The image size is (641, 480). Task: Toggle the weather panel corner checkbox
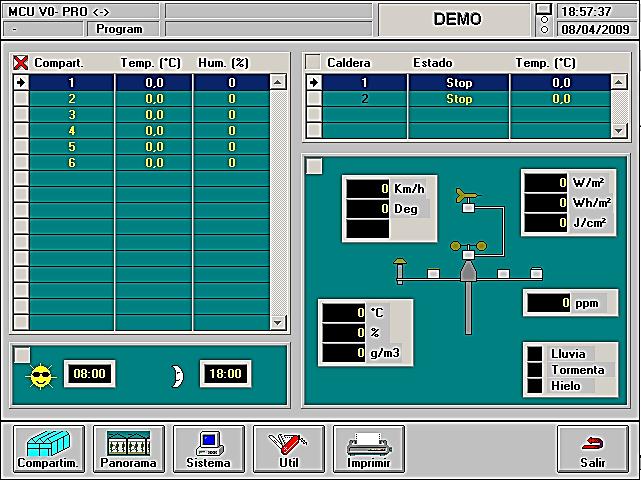click(x=314, y=166)
